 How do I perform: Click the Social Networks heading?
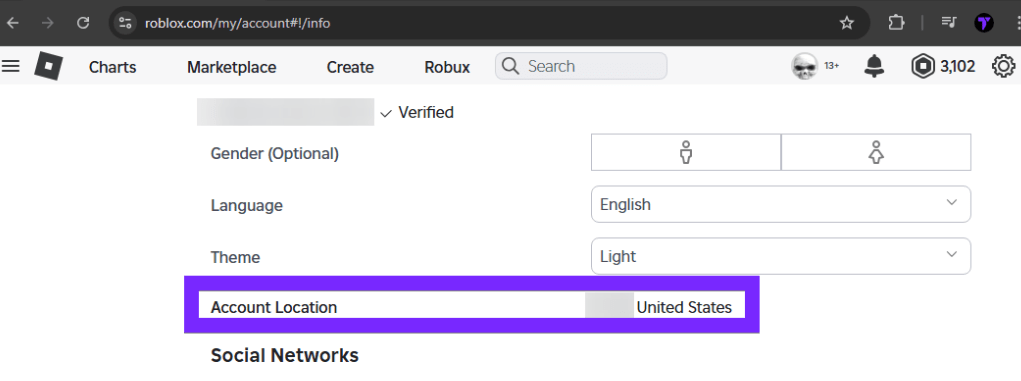click(x=285, y=356)
